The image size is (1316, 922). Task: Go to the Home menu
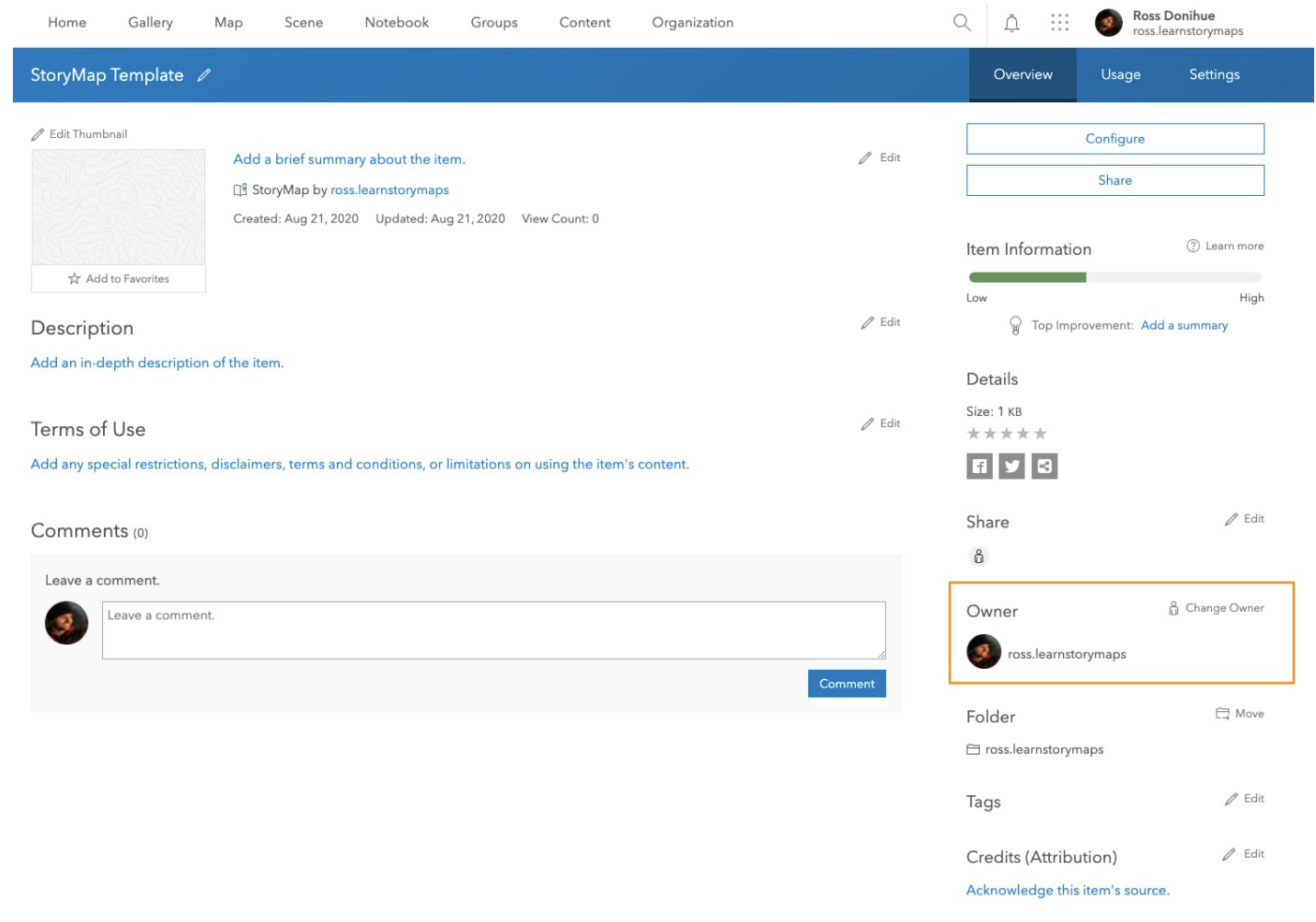[67, 22]
